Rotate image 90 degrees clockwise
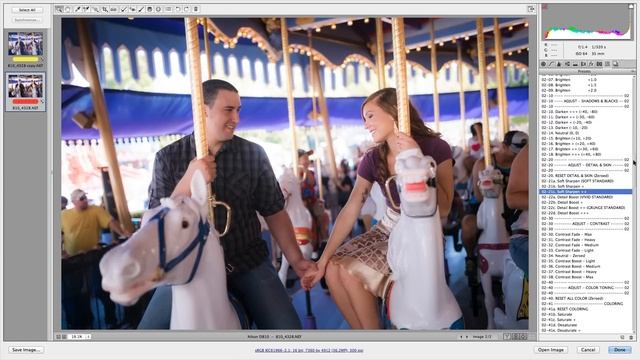Screen dimensions: 640x360 point(187,9)
